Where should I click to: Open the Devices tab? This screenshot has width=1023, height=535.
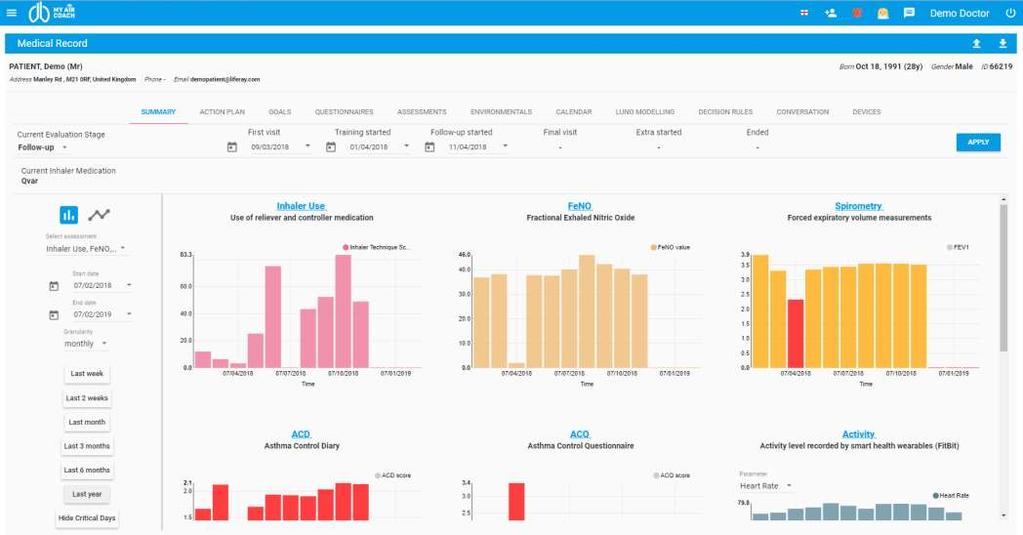coord(866,112)
